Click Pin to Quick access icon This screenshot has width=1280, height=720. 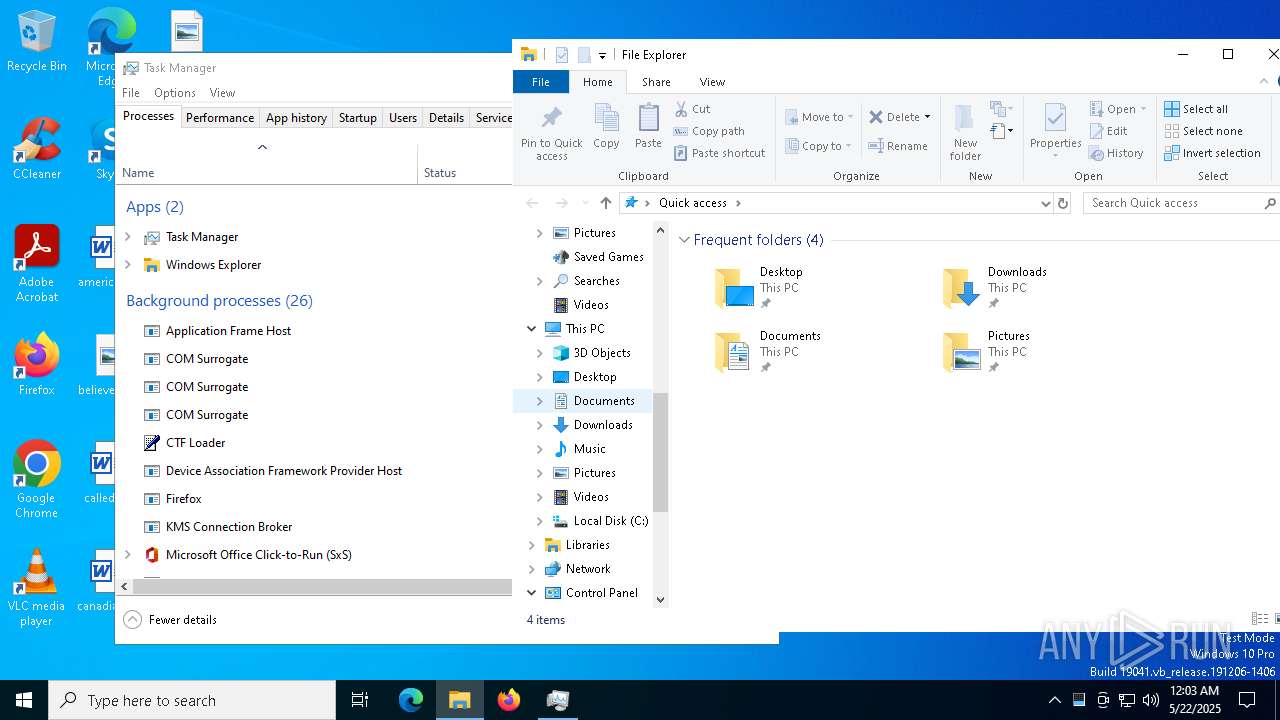pyautogui.click(x=551, y=132)
